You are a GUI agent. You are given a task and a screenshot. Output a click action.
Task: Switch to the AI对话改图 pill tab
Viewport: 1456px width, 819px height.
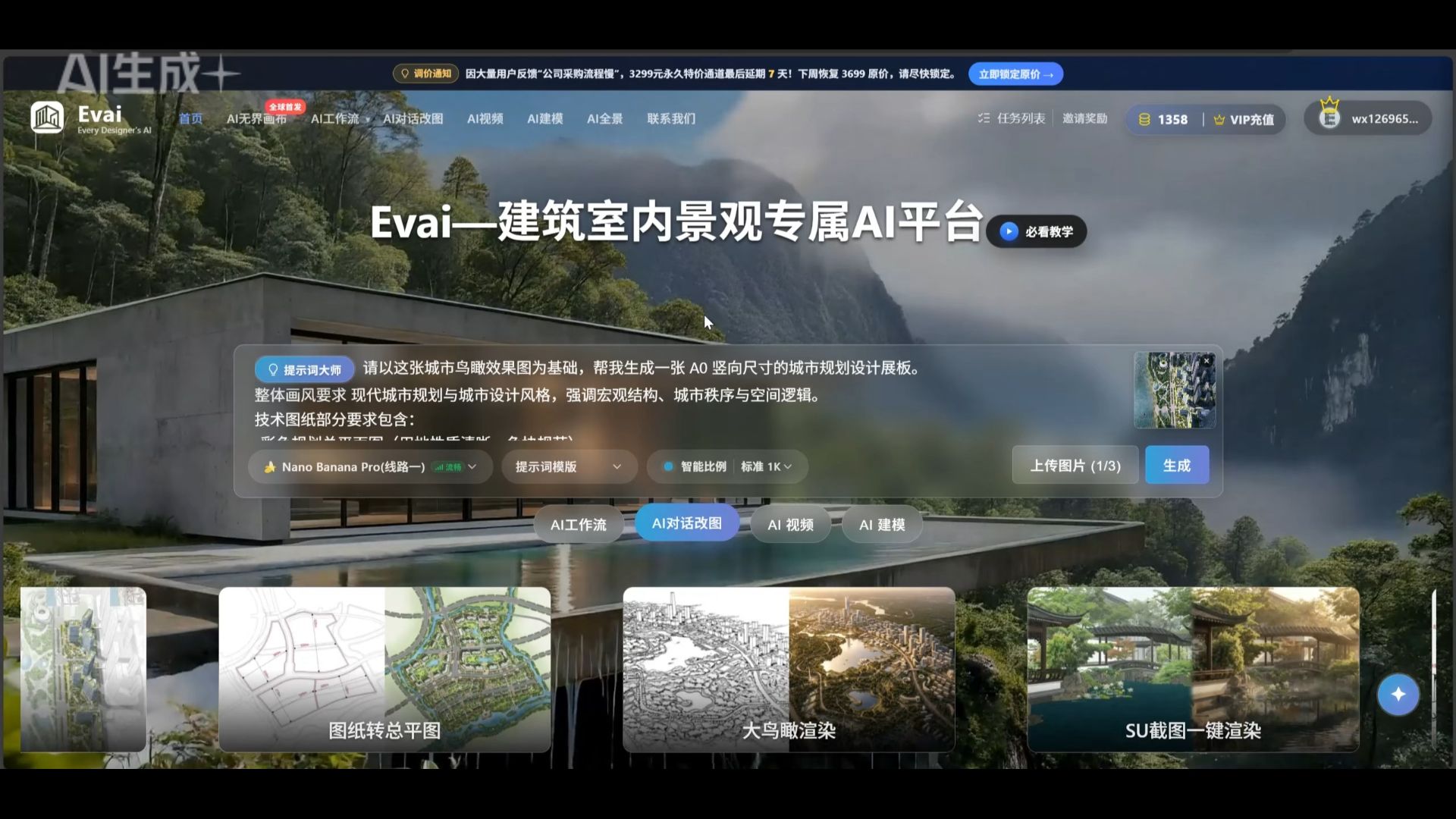pyautogui.click(x=687, y=523)
